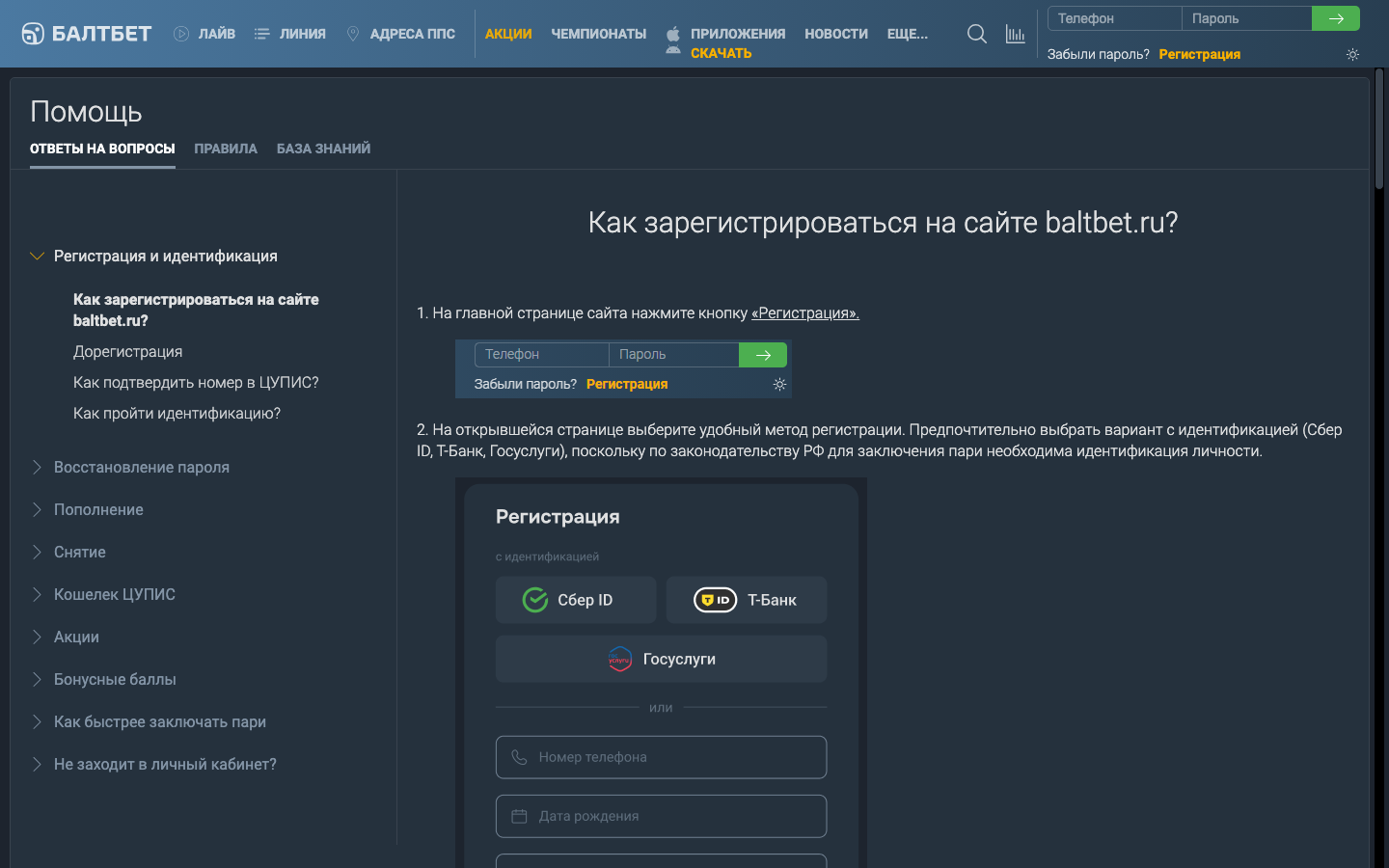Click the БАЛТБЕТ logo icon

(x=33, y=33)
